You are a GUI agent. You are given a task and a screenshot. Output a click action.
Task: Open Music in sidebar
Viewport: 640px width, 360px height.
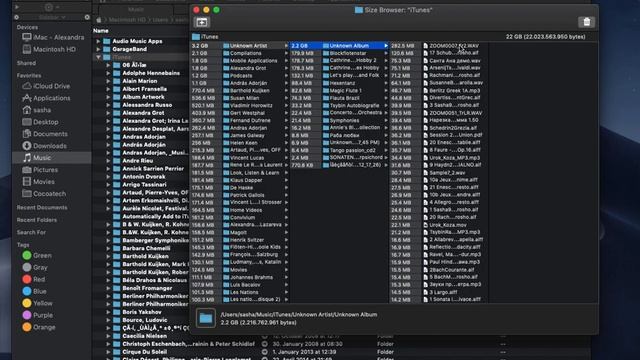51,158
